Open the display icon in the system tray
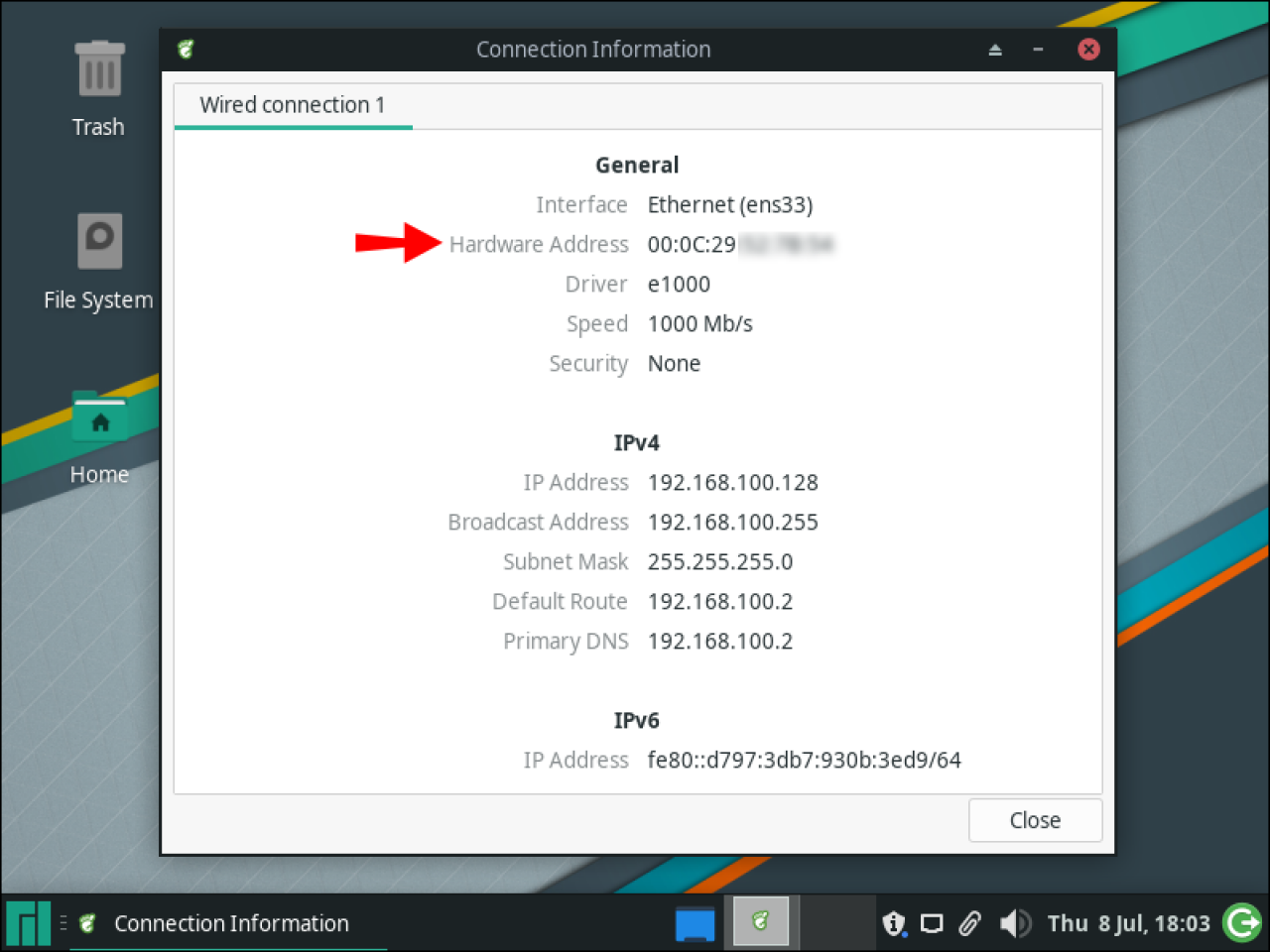 click(932, 922)
